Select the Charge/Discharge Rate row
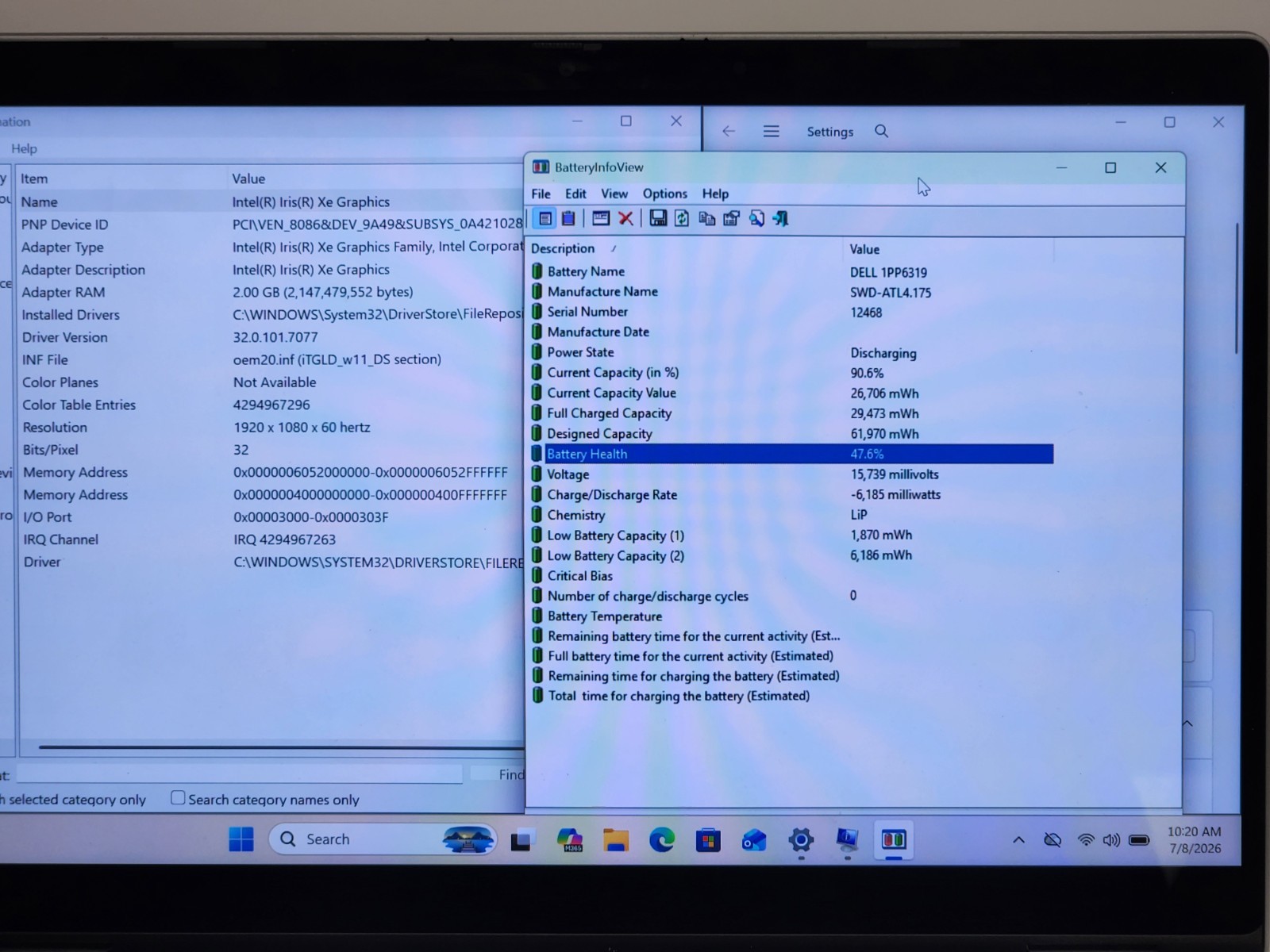The width and height of the screenshot is (1270, 952). pos(791,494)
